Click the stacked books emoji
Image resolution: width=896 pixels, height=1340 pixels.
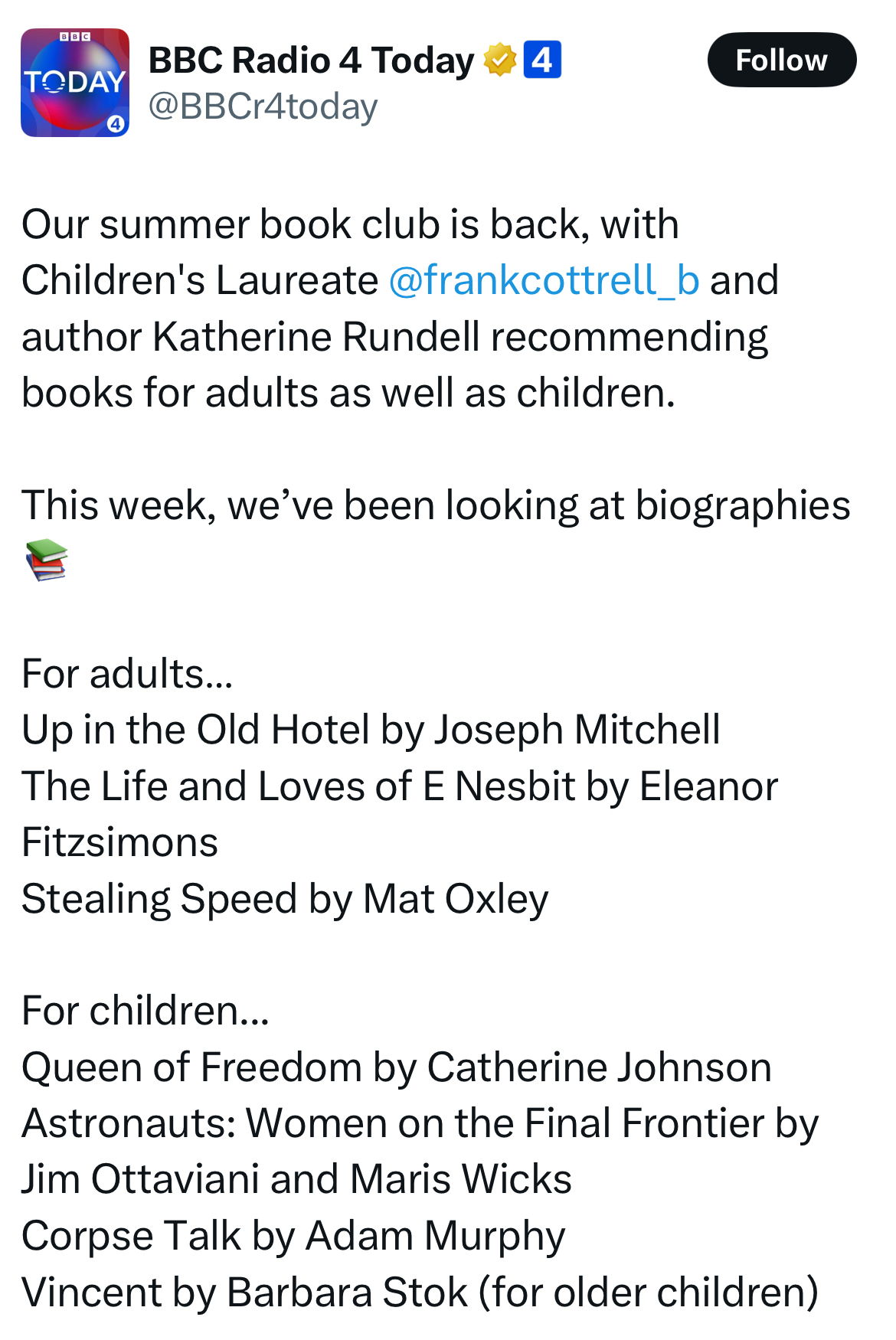pyautogui.click(x=47, y=561)
